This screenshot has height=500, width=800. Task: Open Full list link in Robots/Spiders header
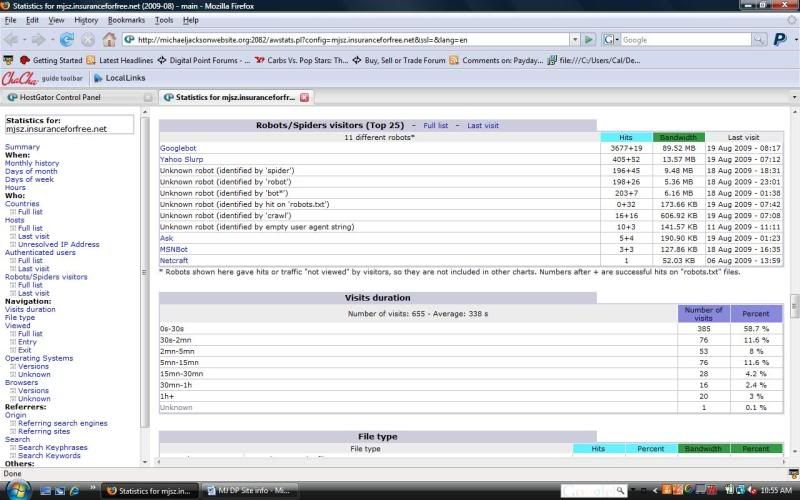(435, 126)
